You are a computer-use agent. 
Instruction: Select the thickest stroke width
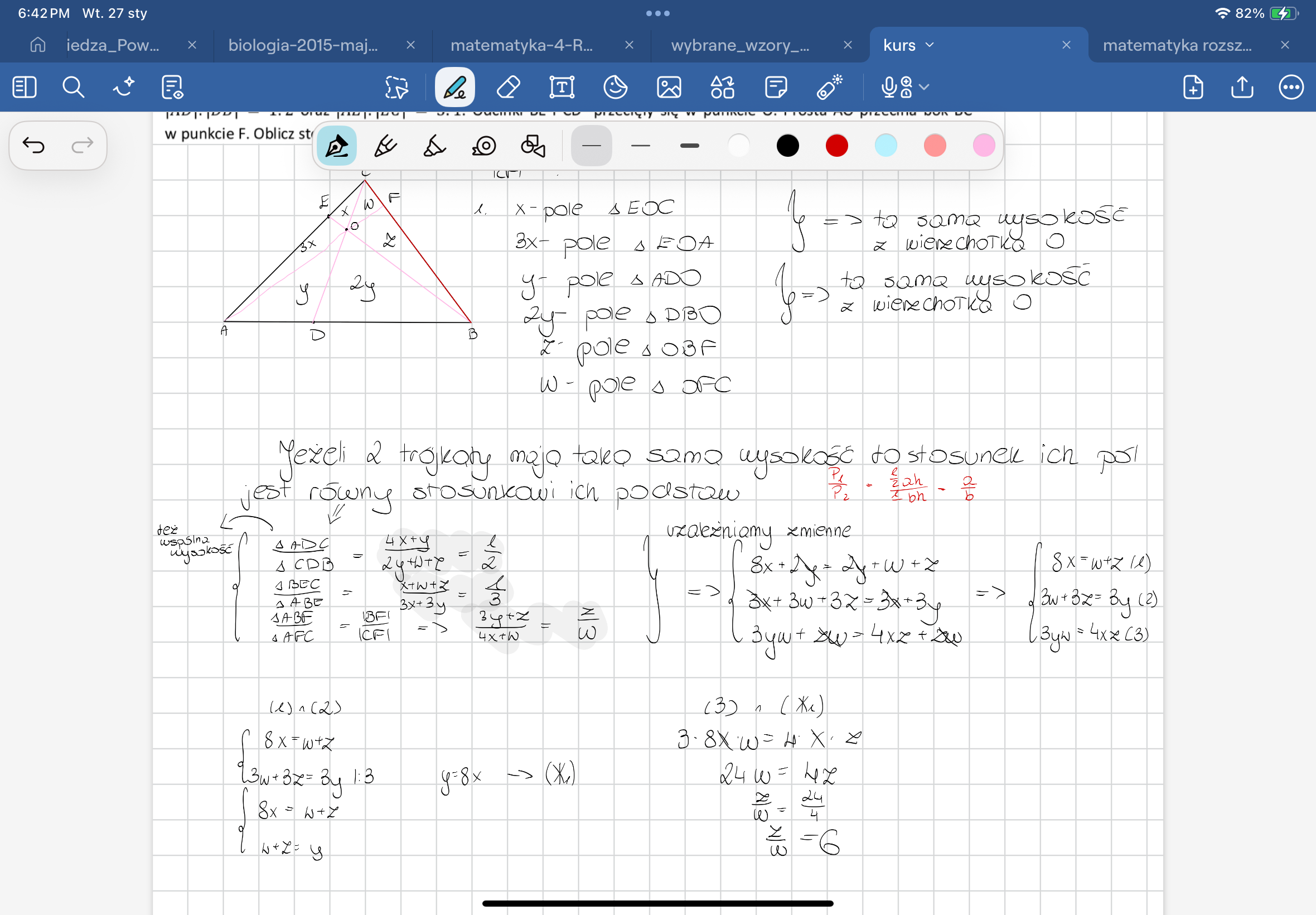pos(689,146)
